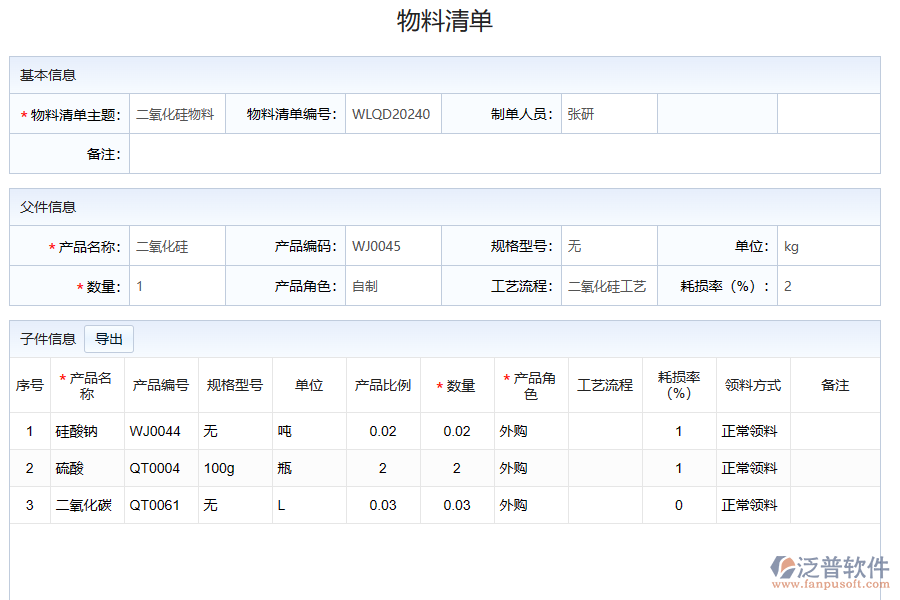Click the 数量 field showing 1
The image size is (900, 600).
pyautogui.click(x=177, y=285)
